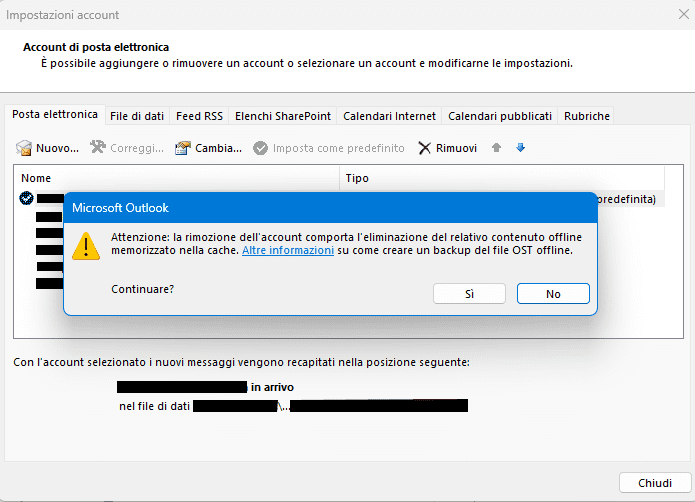
Task: Move account down with the blue arrow
Action: (x=520, y=148)
